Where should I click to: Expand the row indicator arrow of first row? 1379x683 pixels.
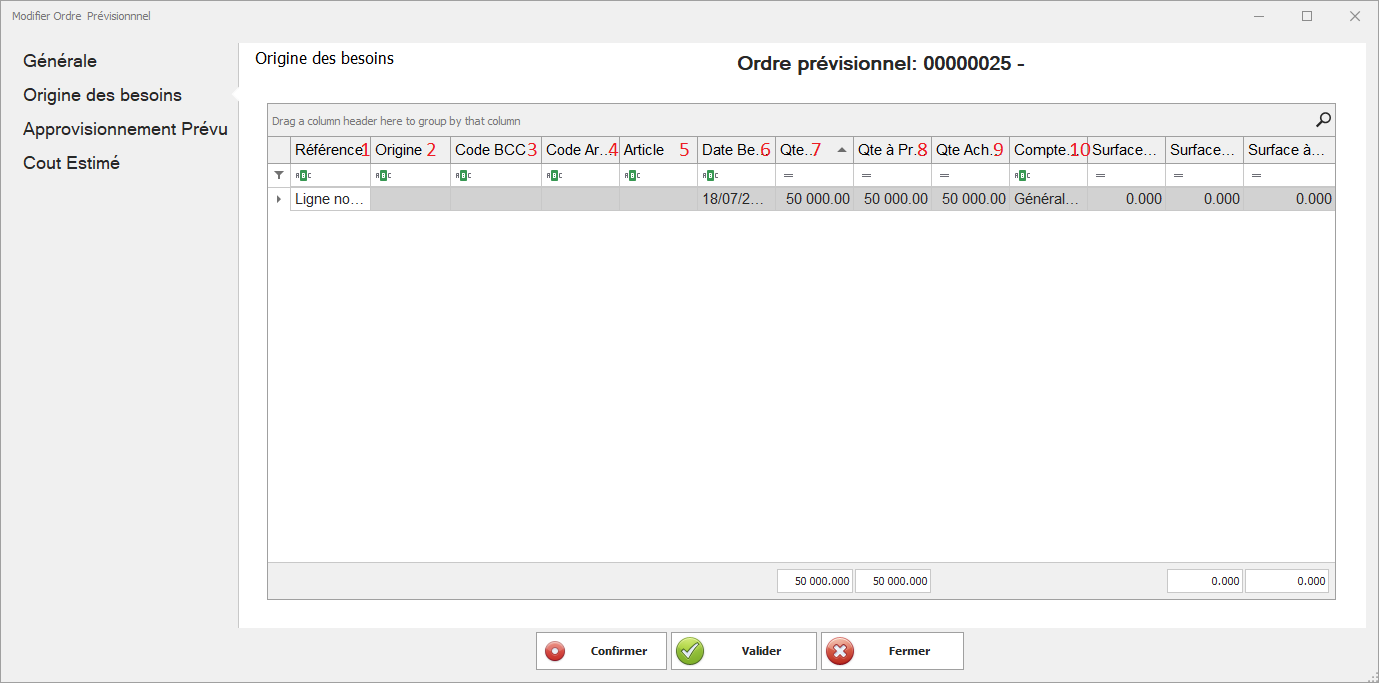tap(279, 199)
